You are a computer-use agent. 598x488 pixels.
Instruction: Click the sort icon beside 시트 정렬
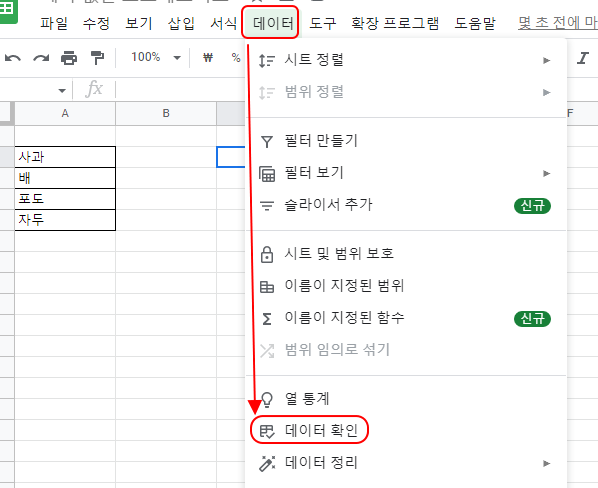(267, 61)
